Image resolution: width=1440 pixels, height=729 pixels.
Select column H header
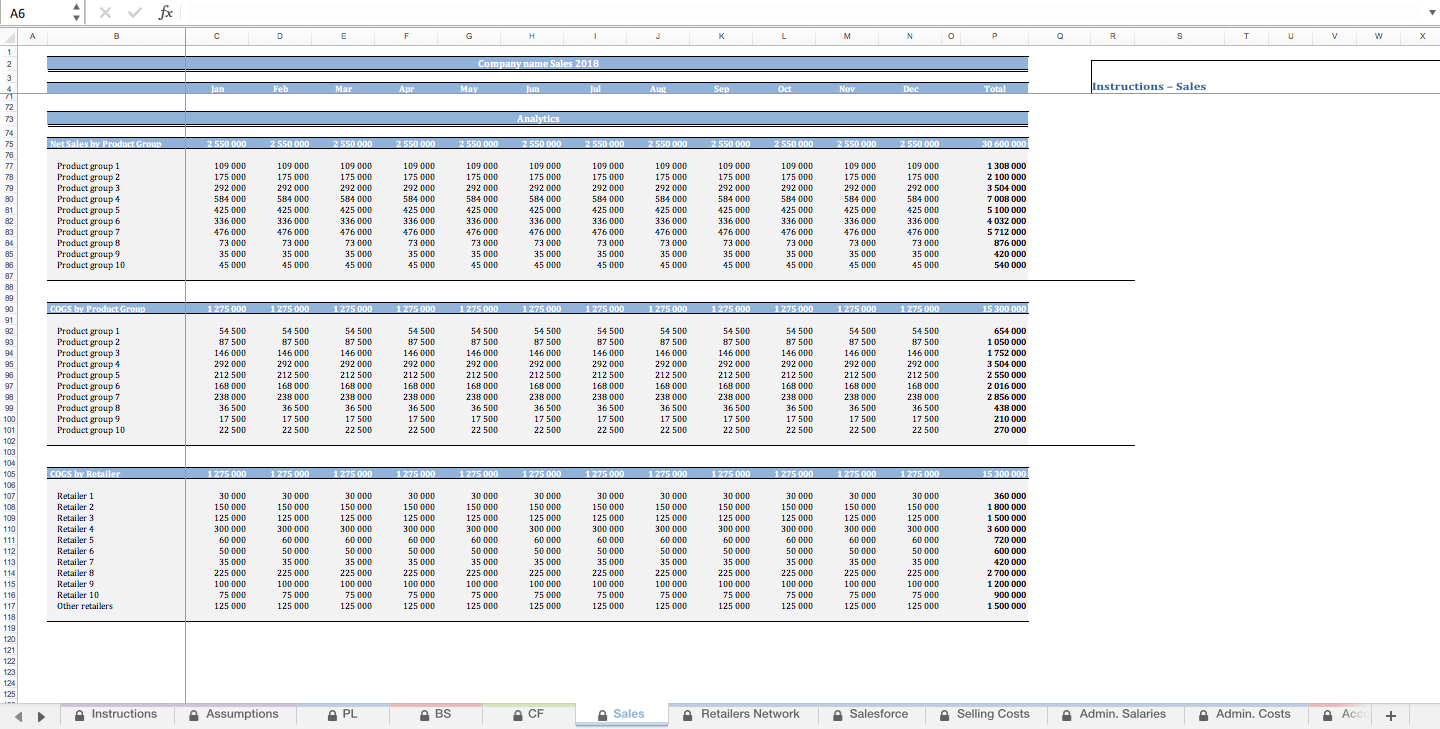[x=531, y=36]
